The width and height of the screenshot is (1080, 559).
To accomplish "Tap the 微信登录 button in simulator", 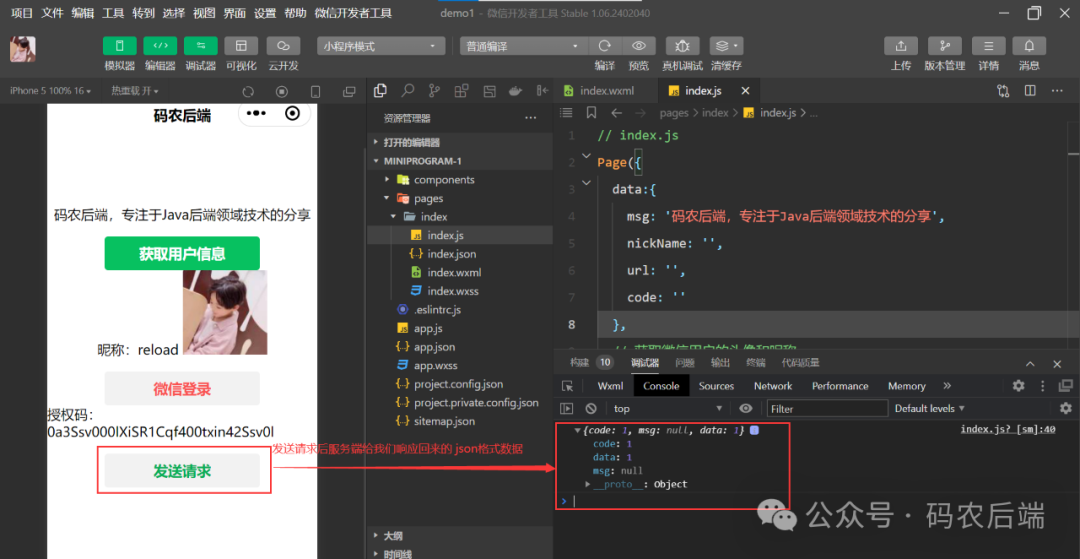I will click(182, 388).
